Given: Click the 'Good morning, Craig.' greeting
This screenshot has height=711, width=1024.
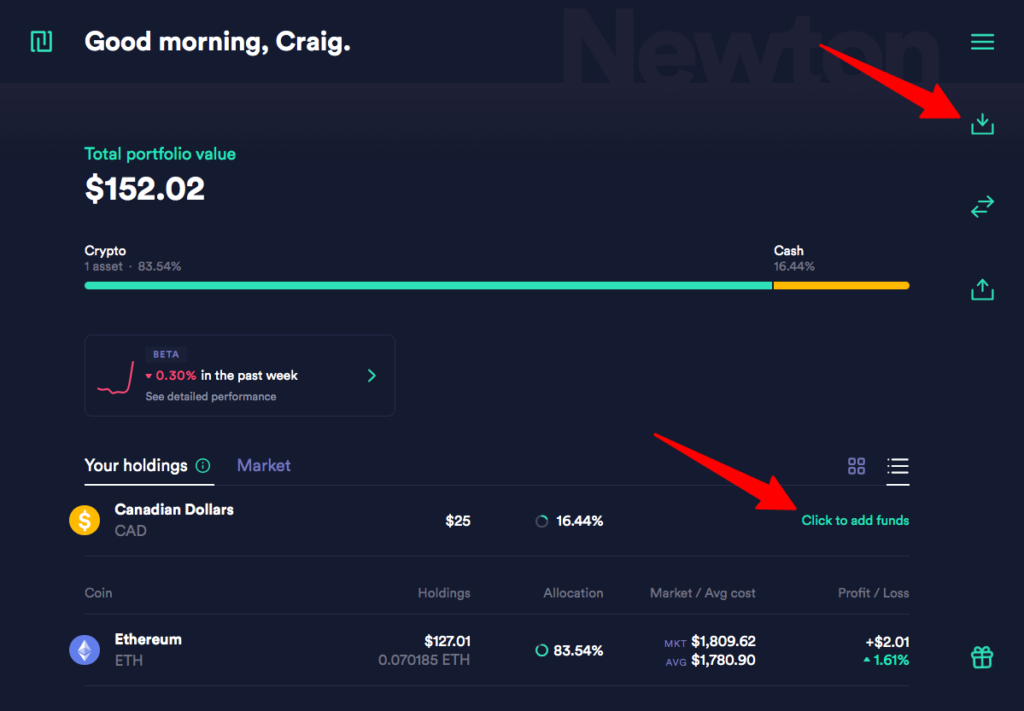Looking at the screenshot, I should point(217,42).
